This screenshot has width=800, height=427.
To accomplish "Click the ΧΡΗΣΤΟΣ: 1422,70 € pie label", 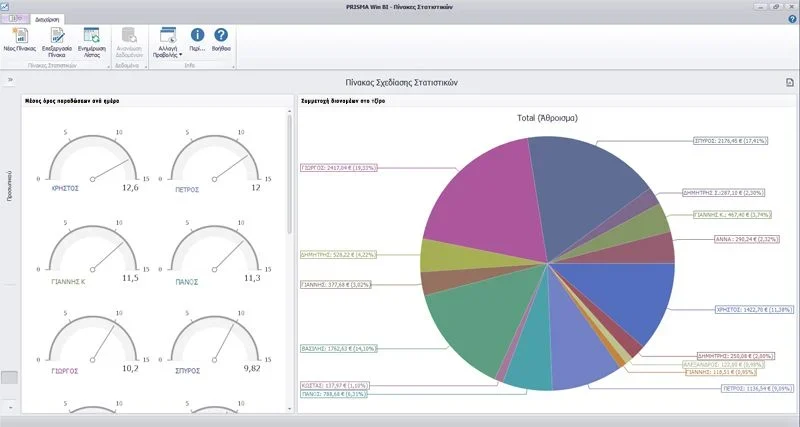I will [754, 309].
